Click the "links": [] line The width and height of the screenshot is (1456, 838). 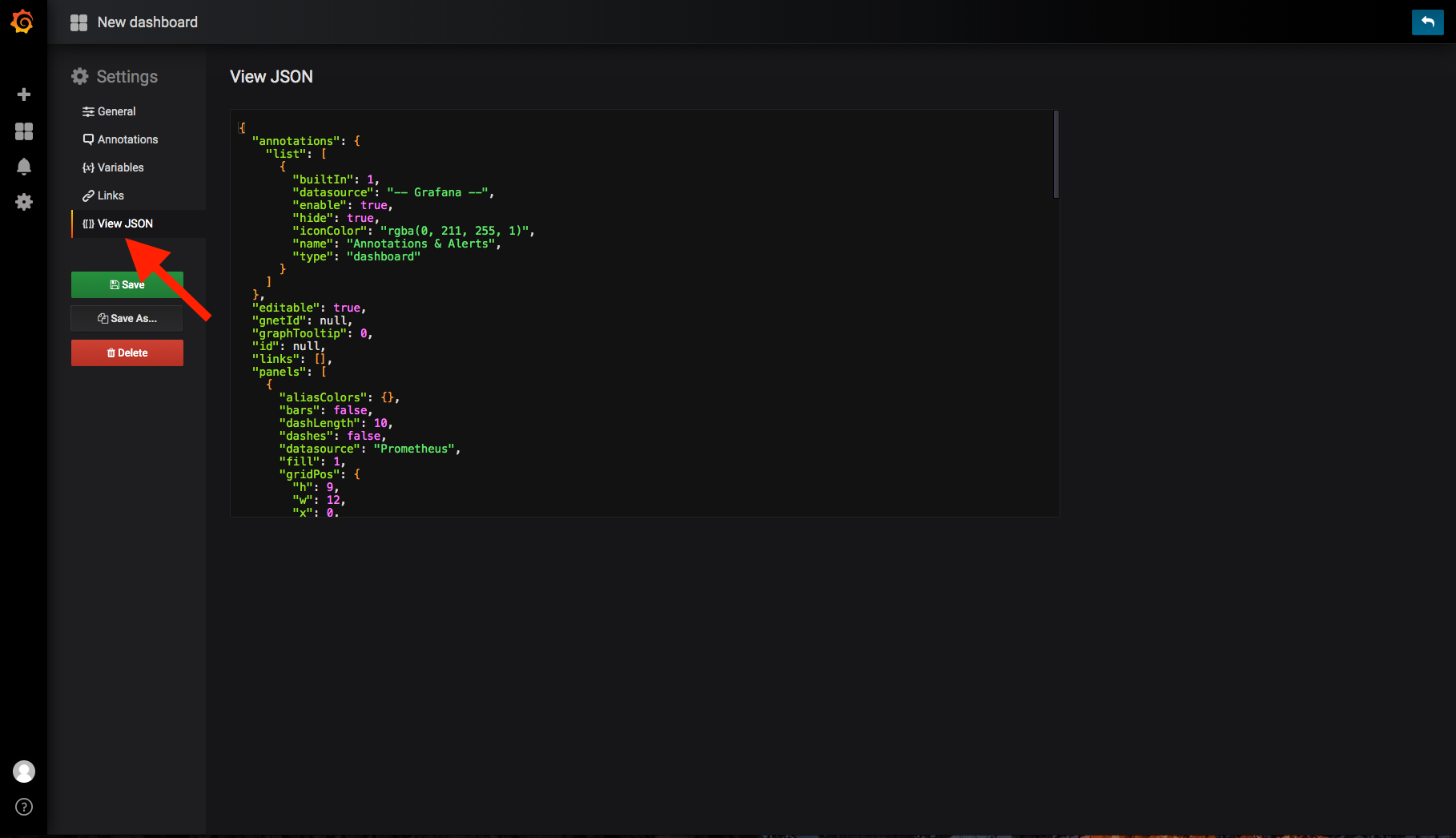(292, 359)
